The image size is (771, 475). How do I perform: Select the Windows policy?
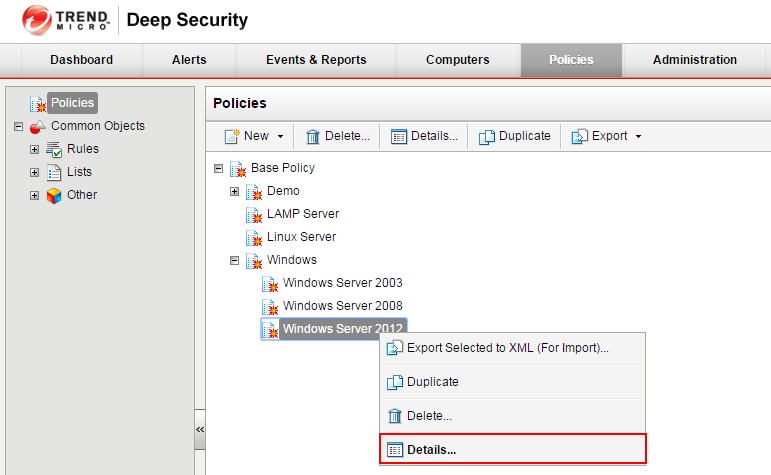click(292, 260)
